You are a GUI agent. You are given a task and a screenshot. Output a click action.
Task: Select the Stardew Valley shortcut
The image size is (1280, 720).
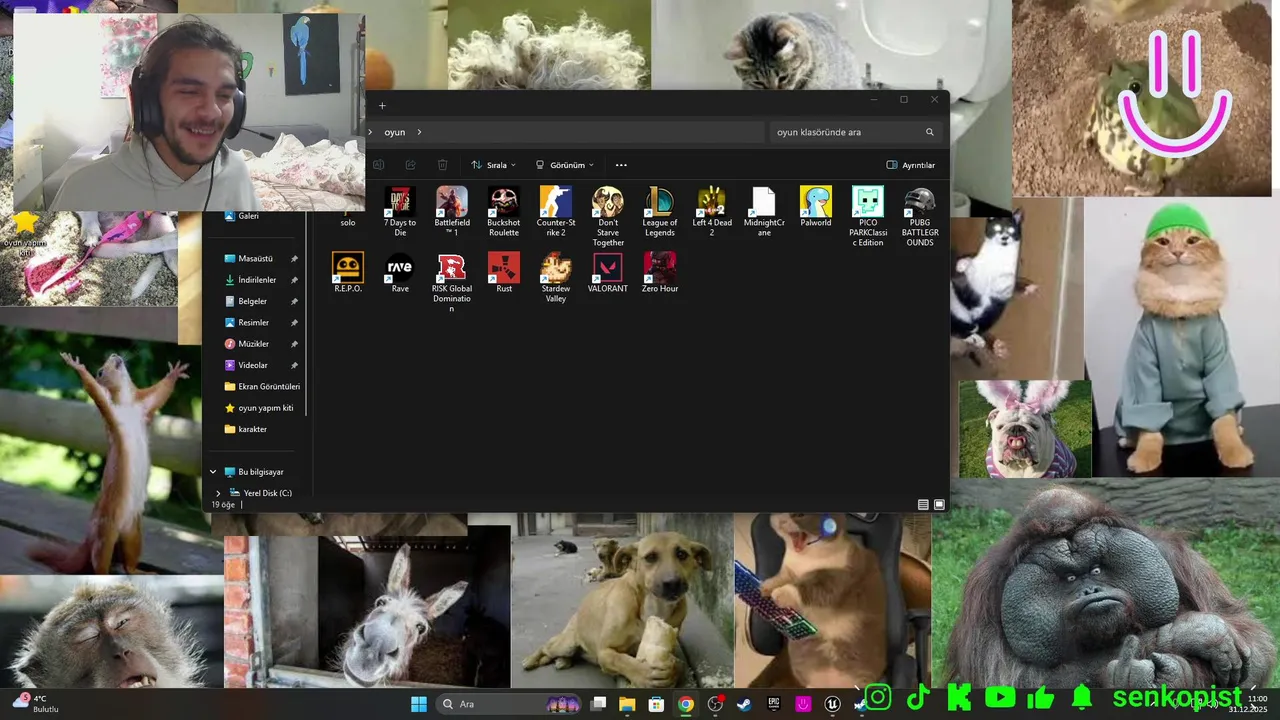click(556, 277)
